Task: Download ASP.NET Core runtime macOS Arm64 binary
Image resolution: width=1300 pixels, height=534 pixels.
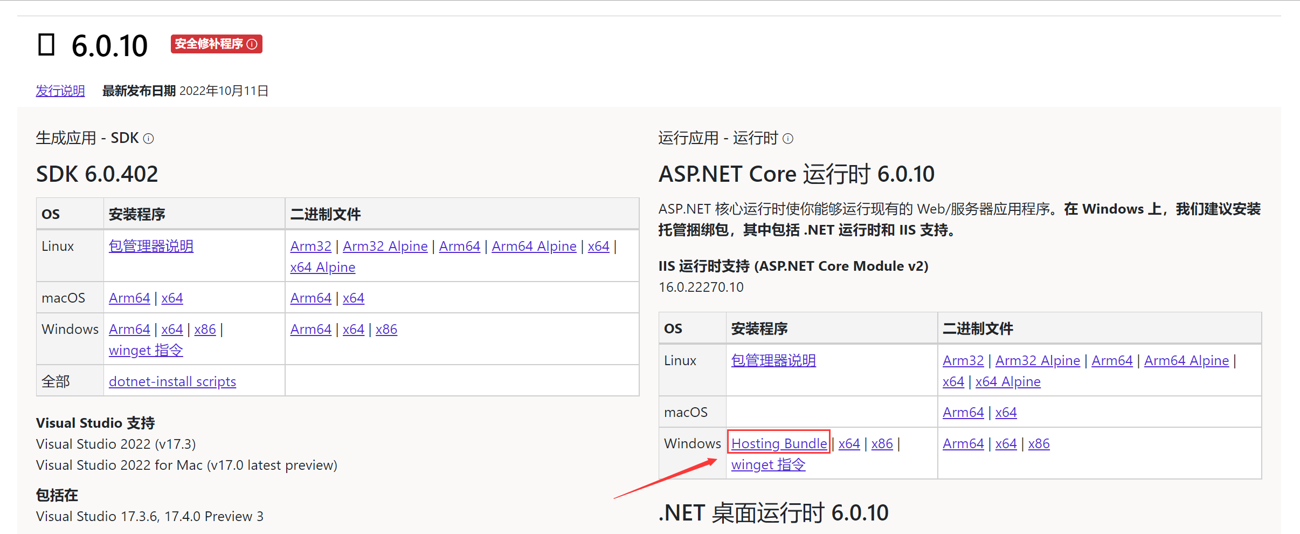Action: pos(963,412)
